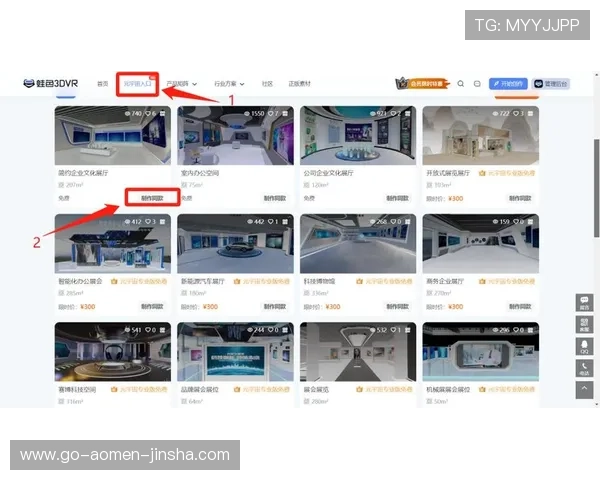
Task: Click the 科技博物馆 title text
Action: point(320,281)
